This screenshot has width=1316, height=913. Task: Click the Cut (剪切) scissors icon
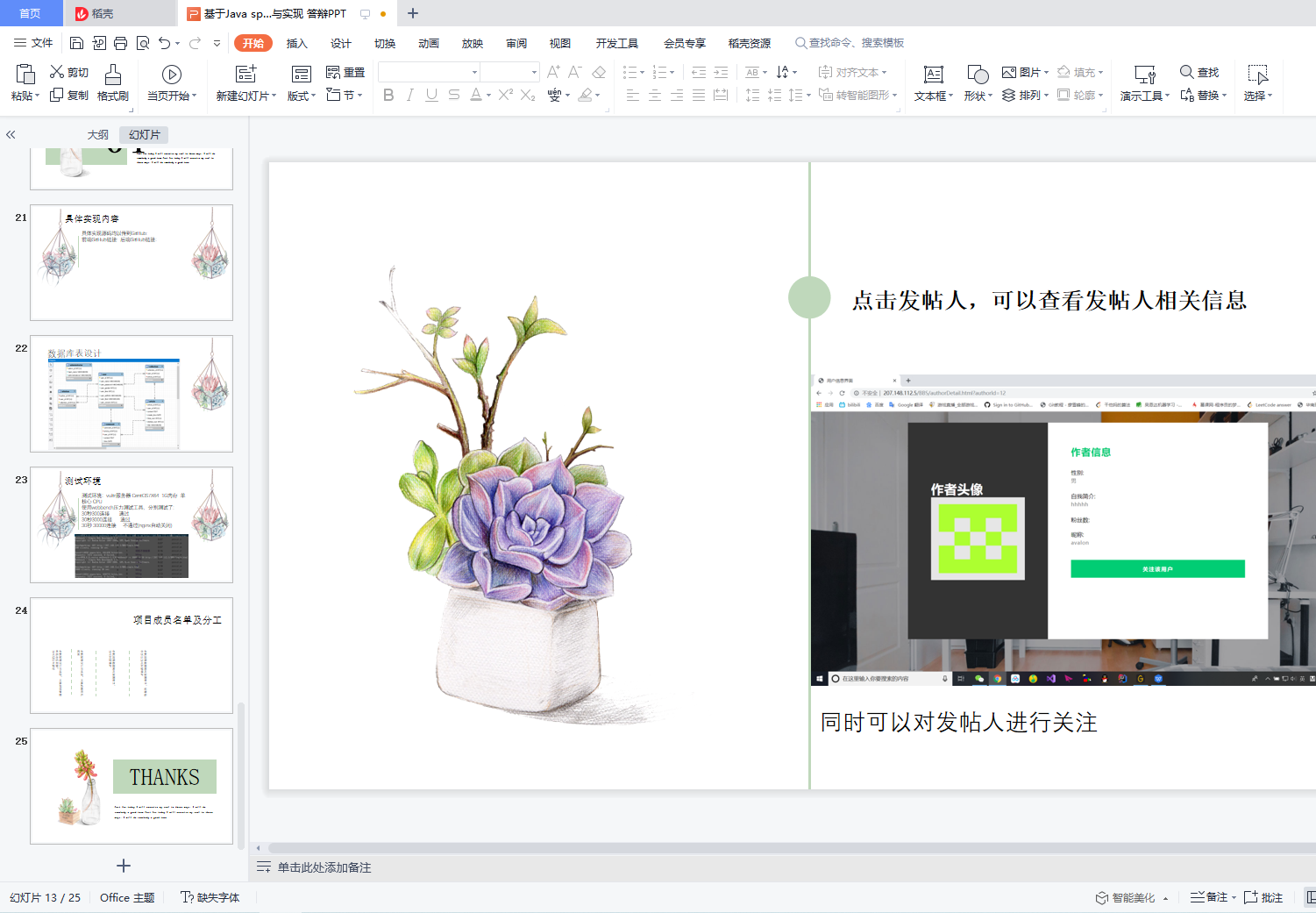[57, 72]
